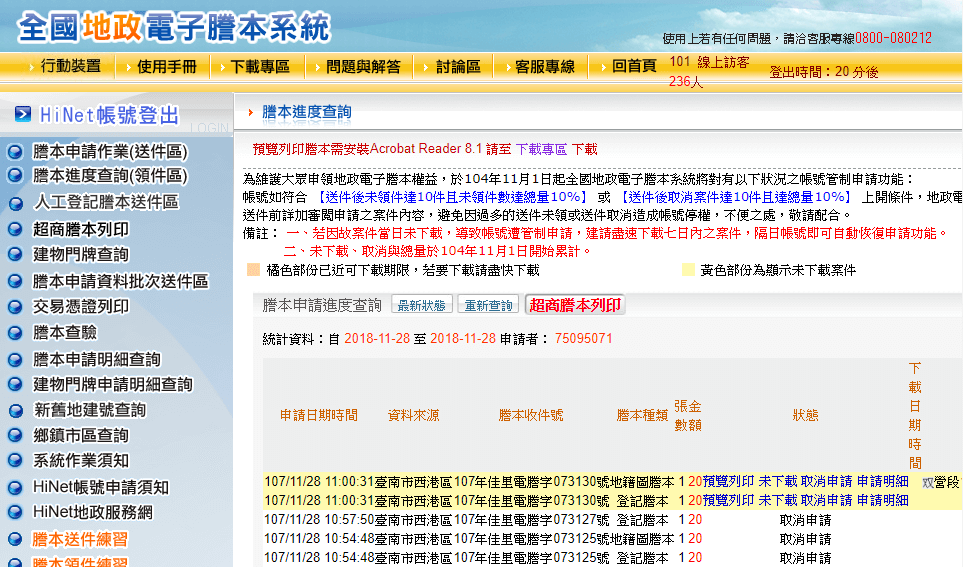Image resolution: width=963 pixels, height=567 pixels.
Task: Click the orange legend color swatch
Action: pyautogui.click(x=253, y=270)
